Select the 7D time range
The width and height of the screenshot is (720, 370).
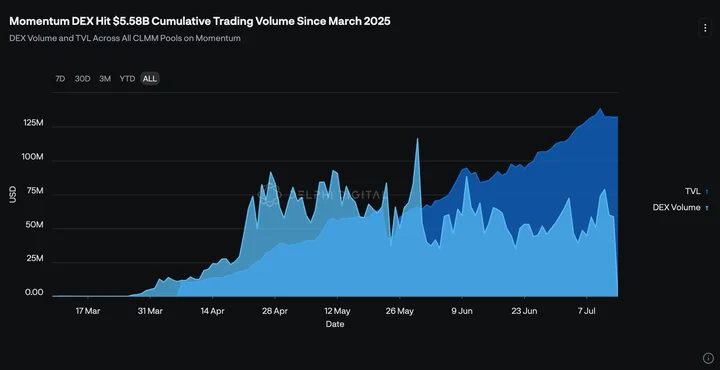pos(60,78)
